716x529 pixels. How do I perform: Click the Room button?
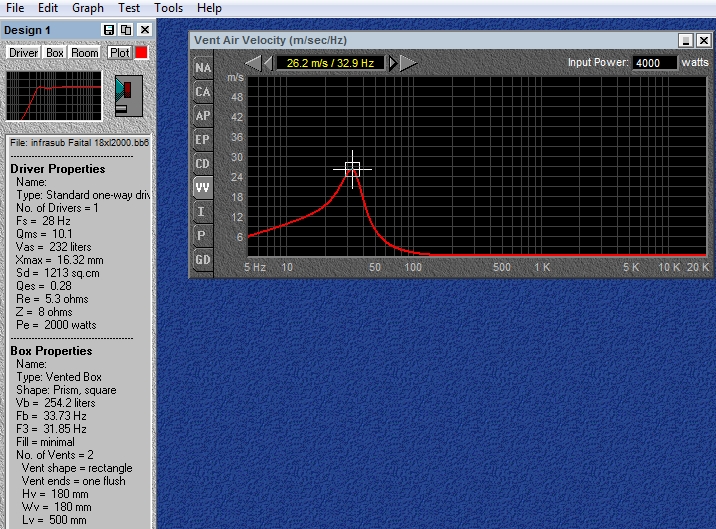click(84, 53)
